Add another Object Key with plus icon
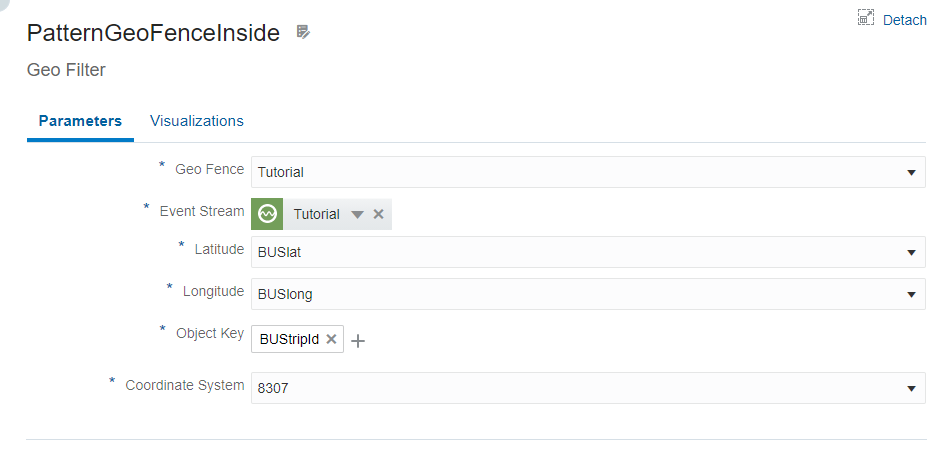The width and height of the screenshot is (941, 469). pos(358,341)
